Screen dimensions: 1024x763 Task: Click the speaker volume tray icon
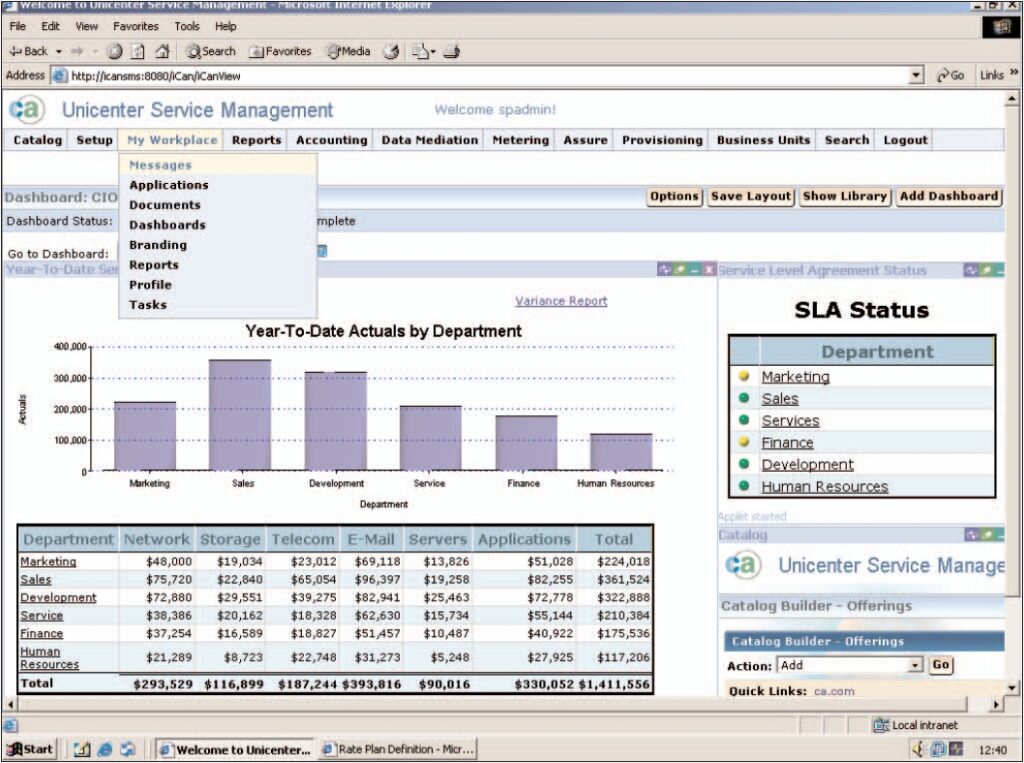click(918, 749)
